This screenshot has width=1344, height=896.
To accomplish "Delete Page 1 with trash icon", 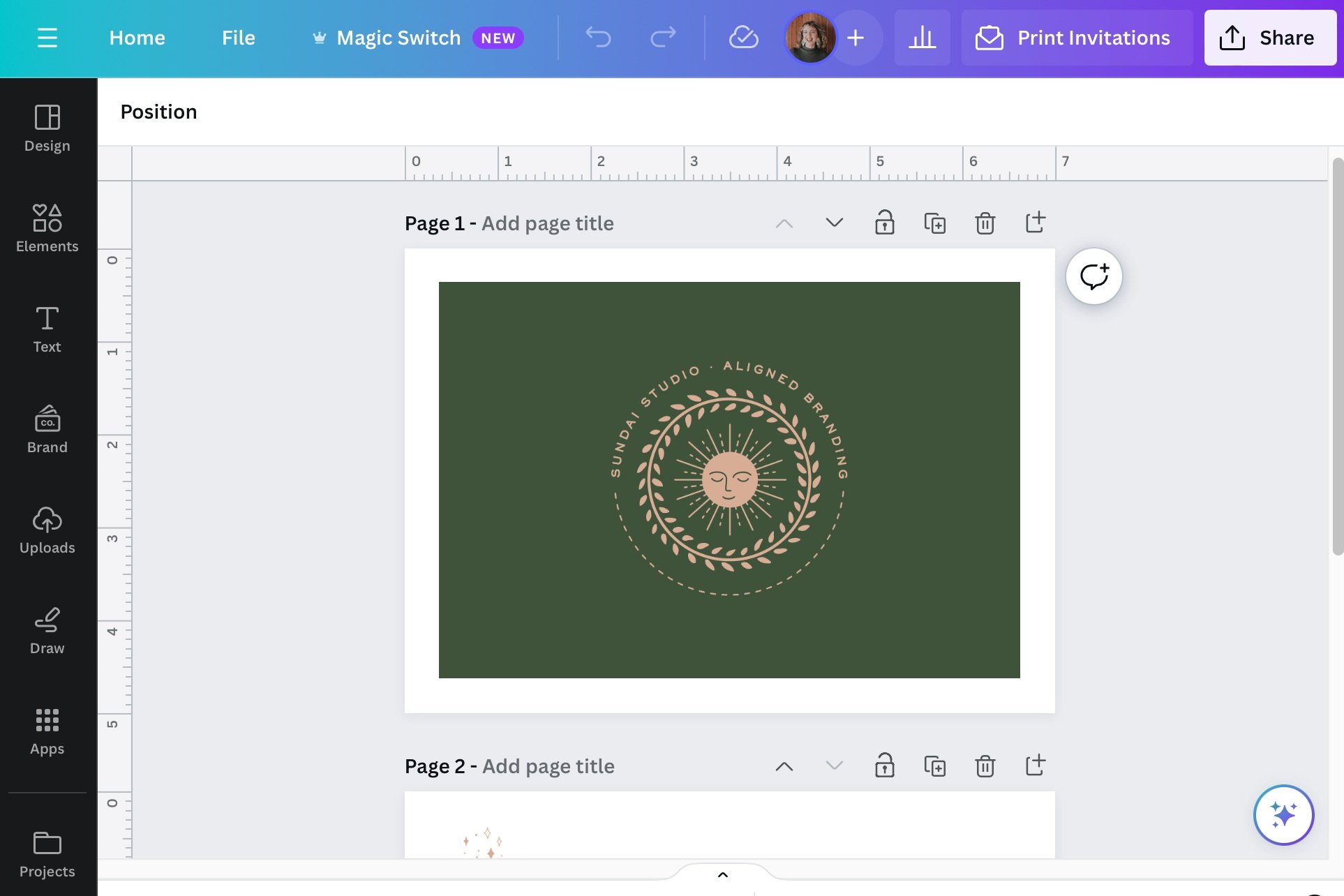I will (985, 223).
